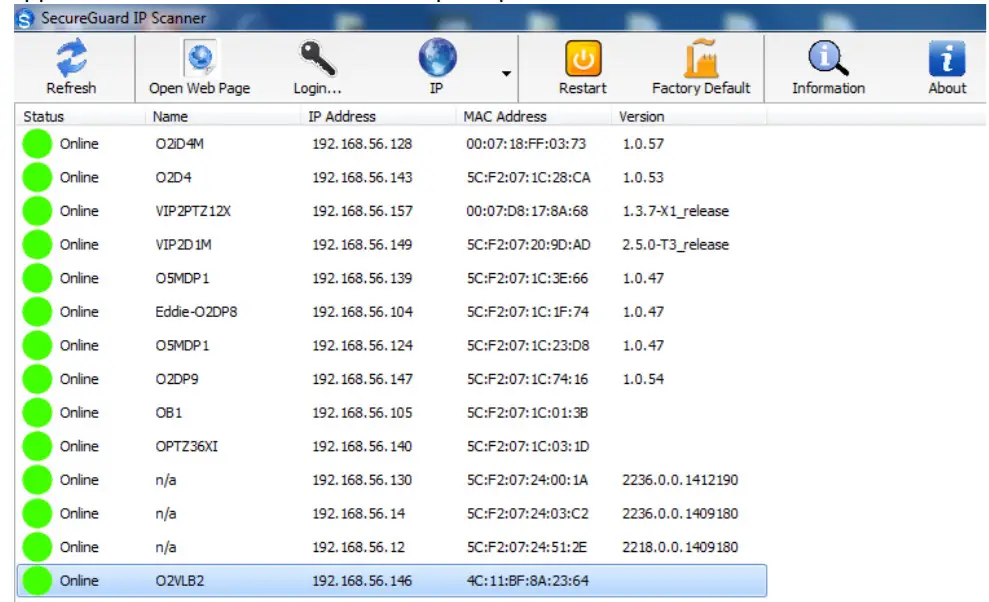Click IP address 192.168.56.12
Image resolution: width=989 pixels, height=602 pixels.
(x=358, y=547)
